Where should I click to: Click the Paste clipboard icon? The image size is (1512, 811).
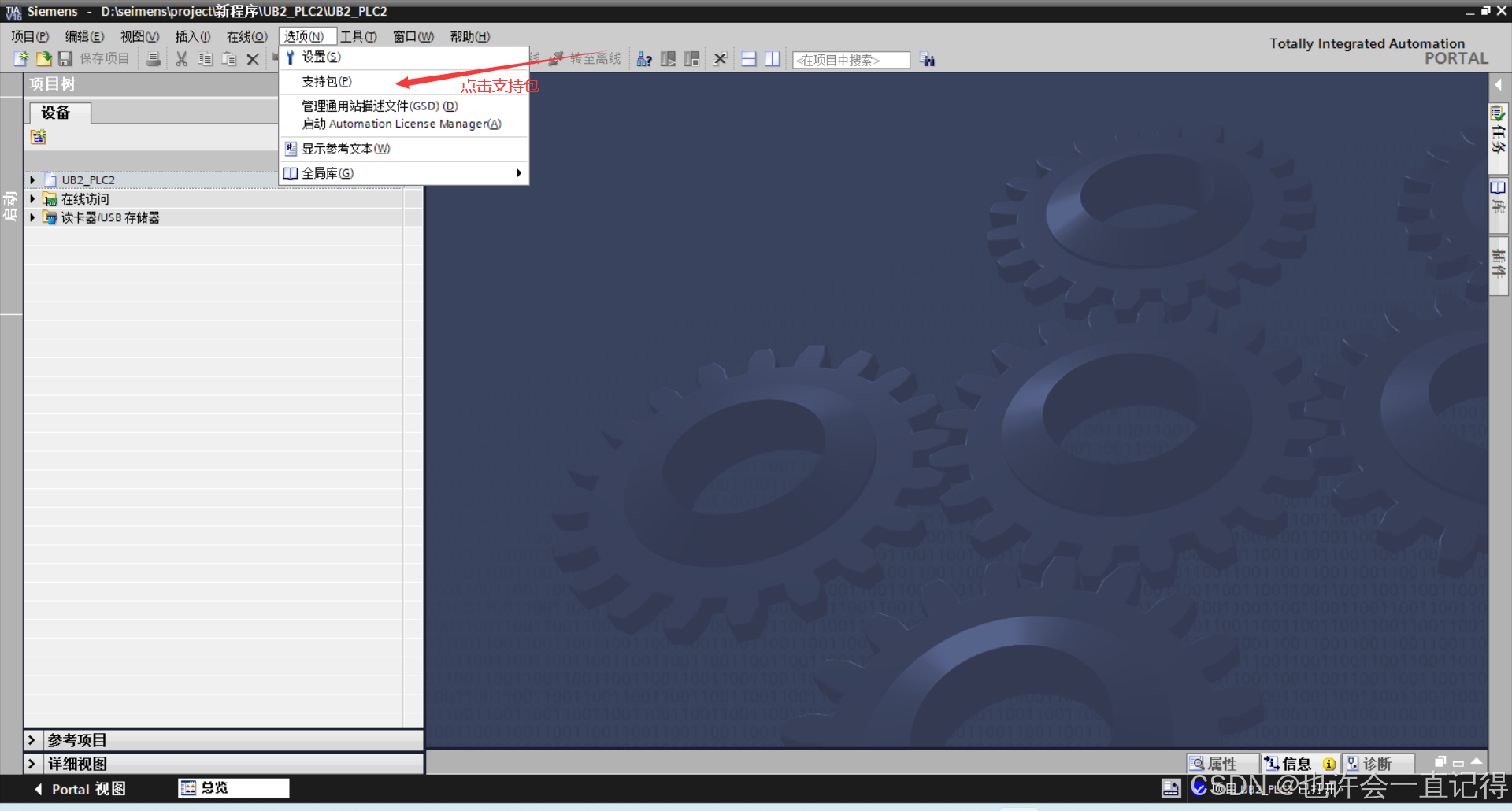[229, 59]
